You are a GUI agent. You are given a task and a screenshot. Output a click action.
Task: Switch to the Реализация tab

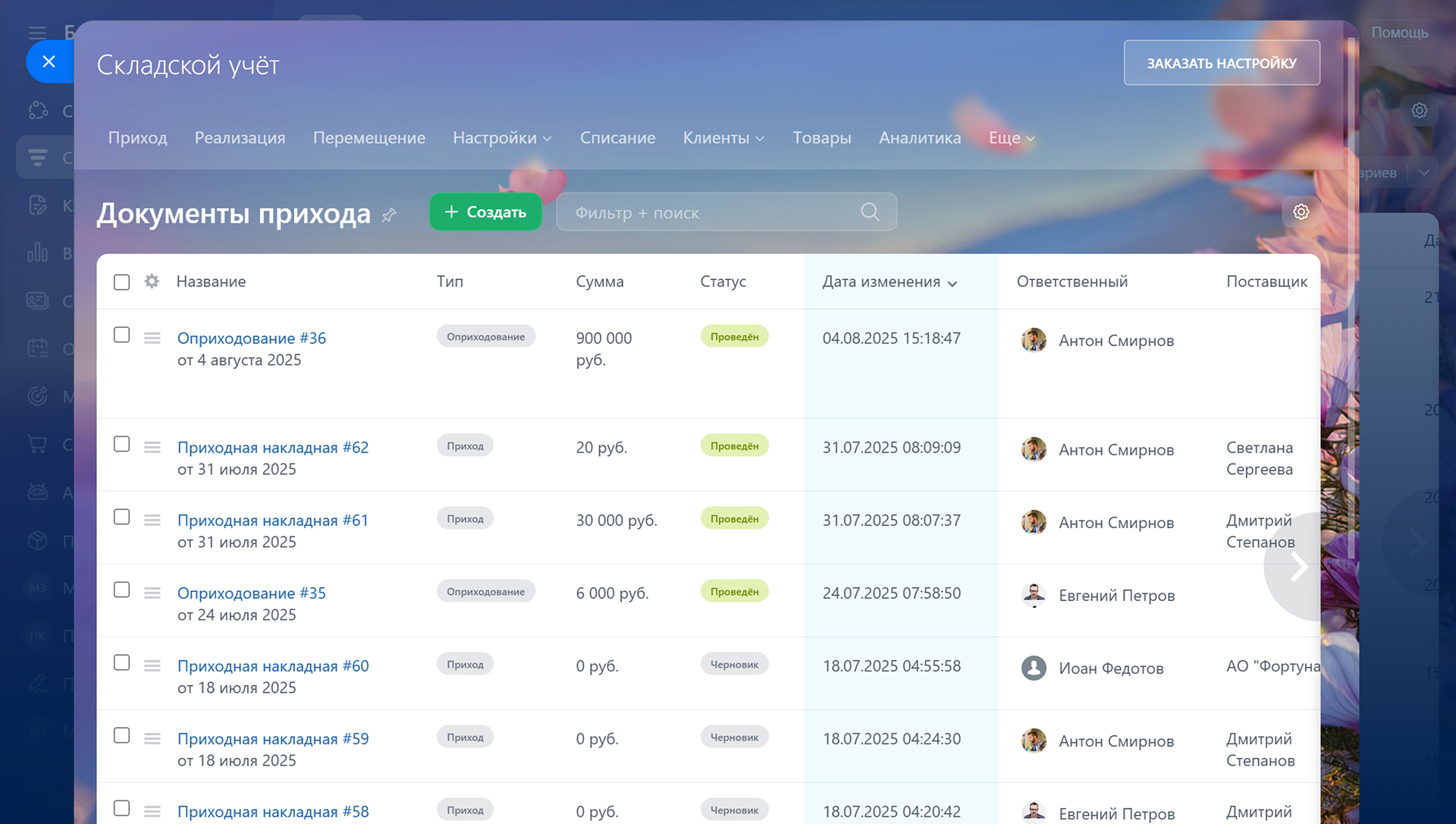coord(240,138)
